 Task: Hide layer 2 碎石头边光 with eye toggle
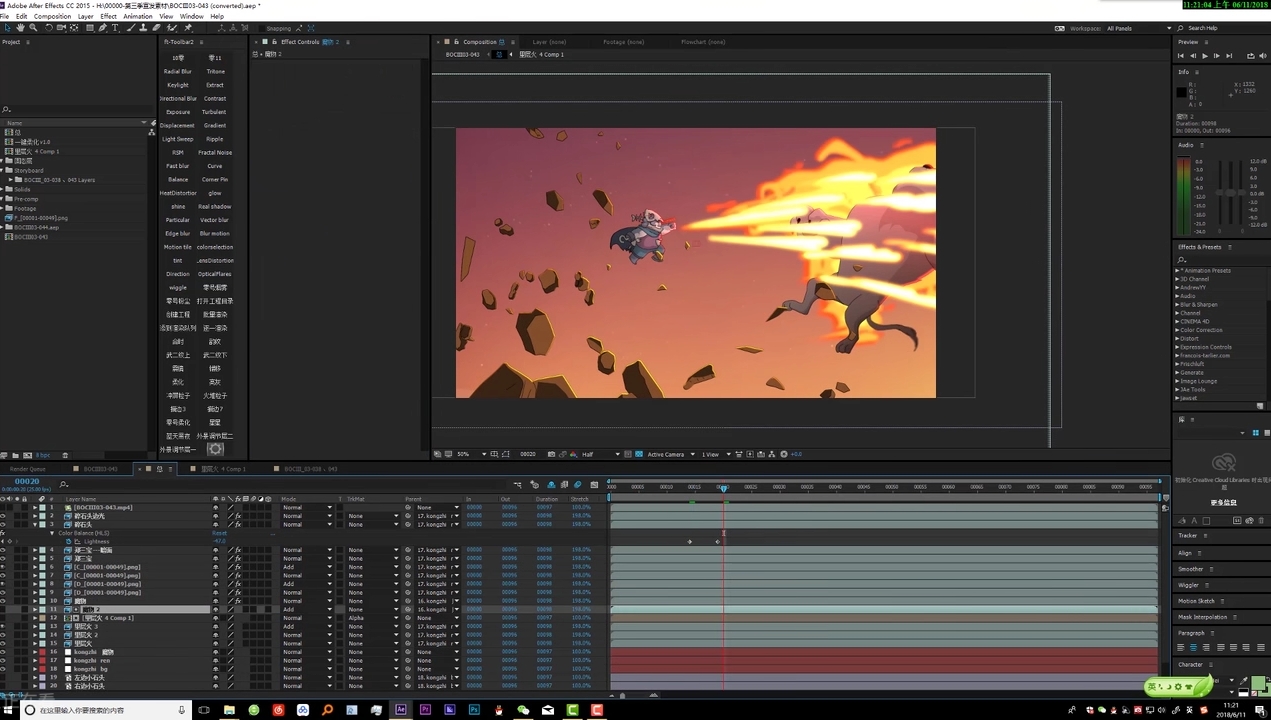tap(5, 516)
